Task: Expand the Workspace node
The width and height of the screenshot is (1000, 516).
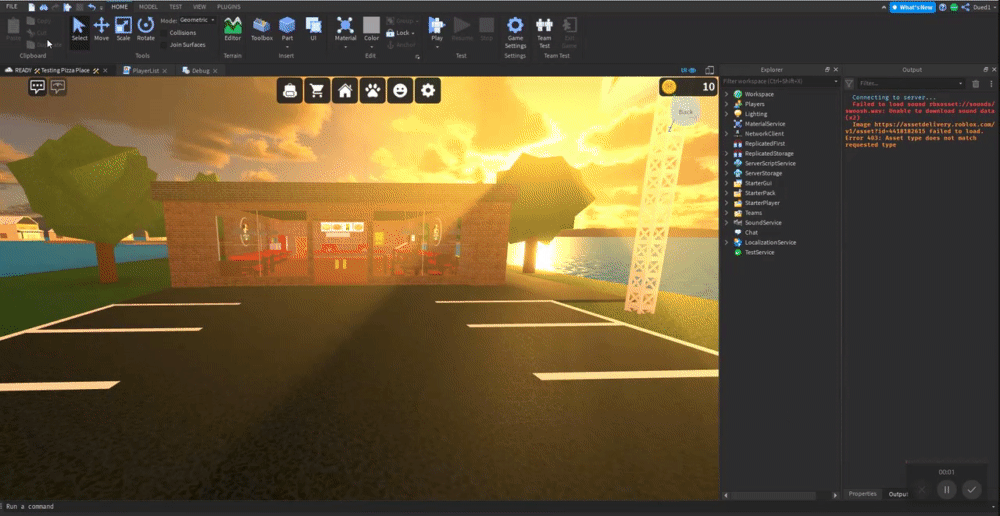Action: (x=726, y=94)
